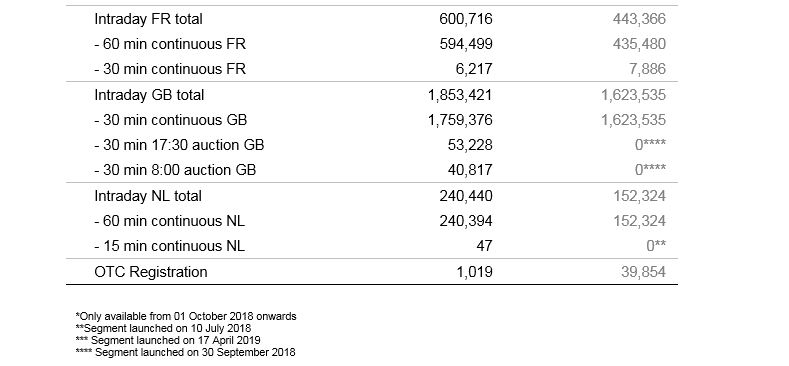Click the 53,228 auction value
The image size is (789, 366).
pos(470,145)
